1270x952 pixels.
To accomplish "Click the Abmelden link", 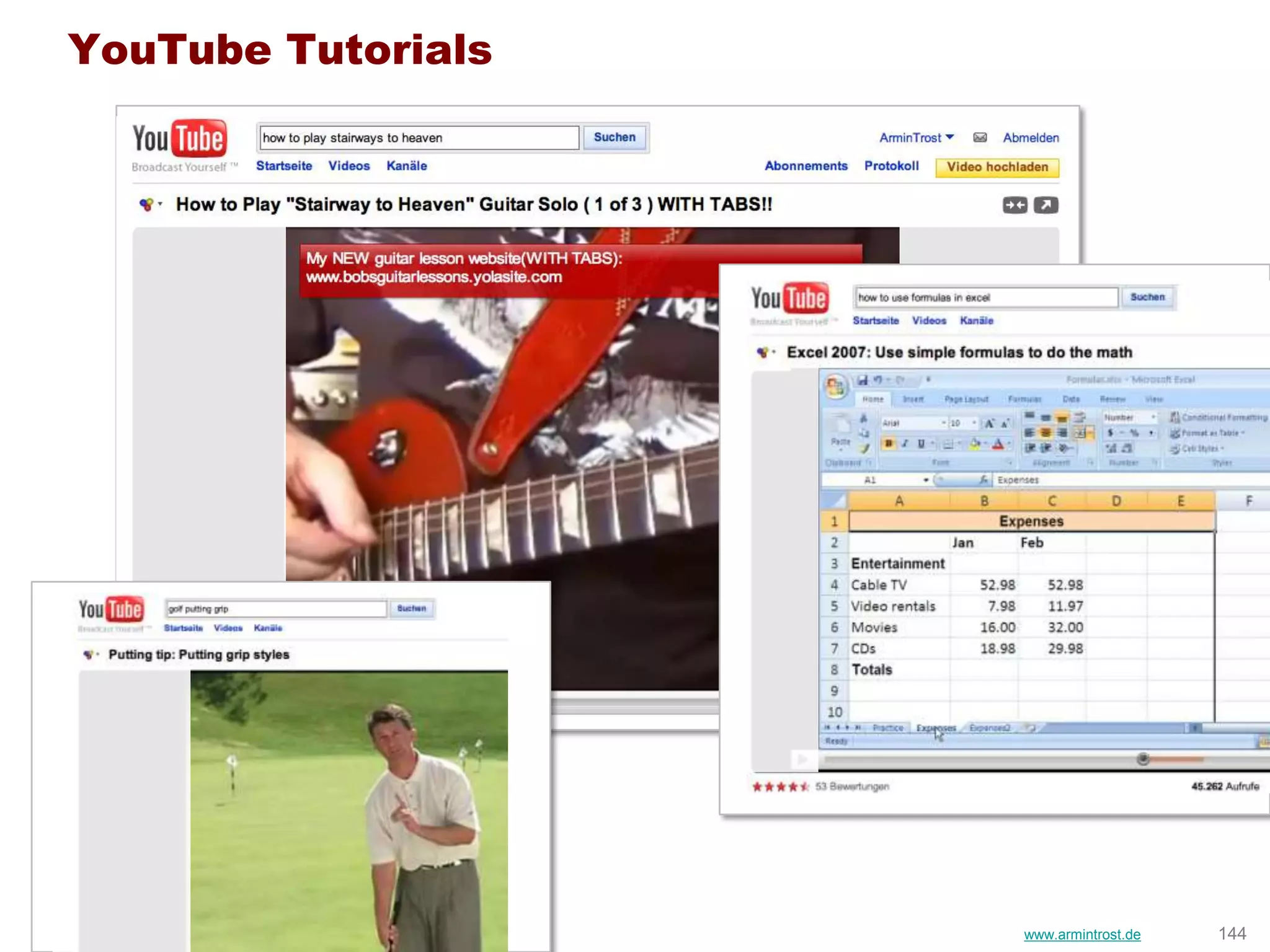I will (1031, 138).
